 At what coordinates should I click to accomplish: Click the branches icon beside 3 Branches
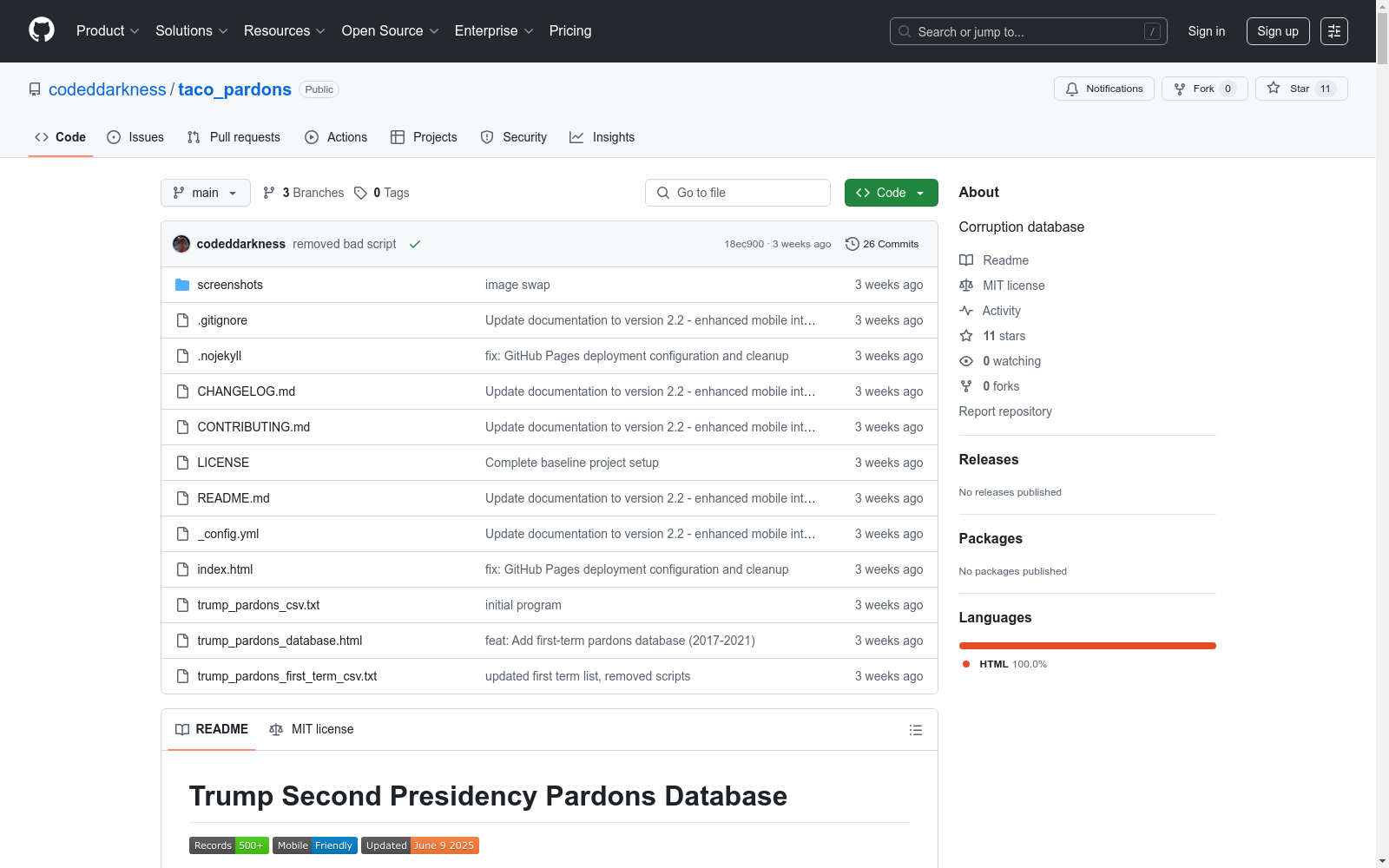click(x=269, y=193)
